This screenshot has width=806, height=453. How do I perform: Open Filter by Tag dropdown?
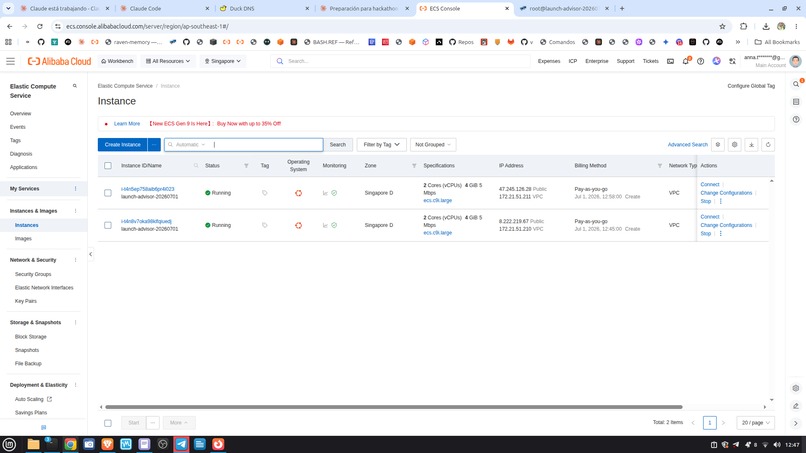coord(381,144)
